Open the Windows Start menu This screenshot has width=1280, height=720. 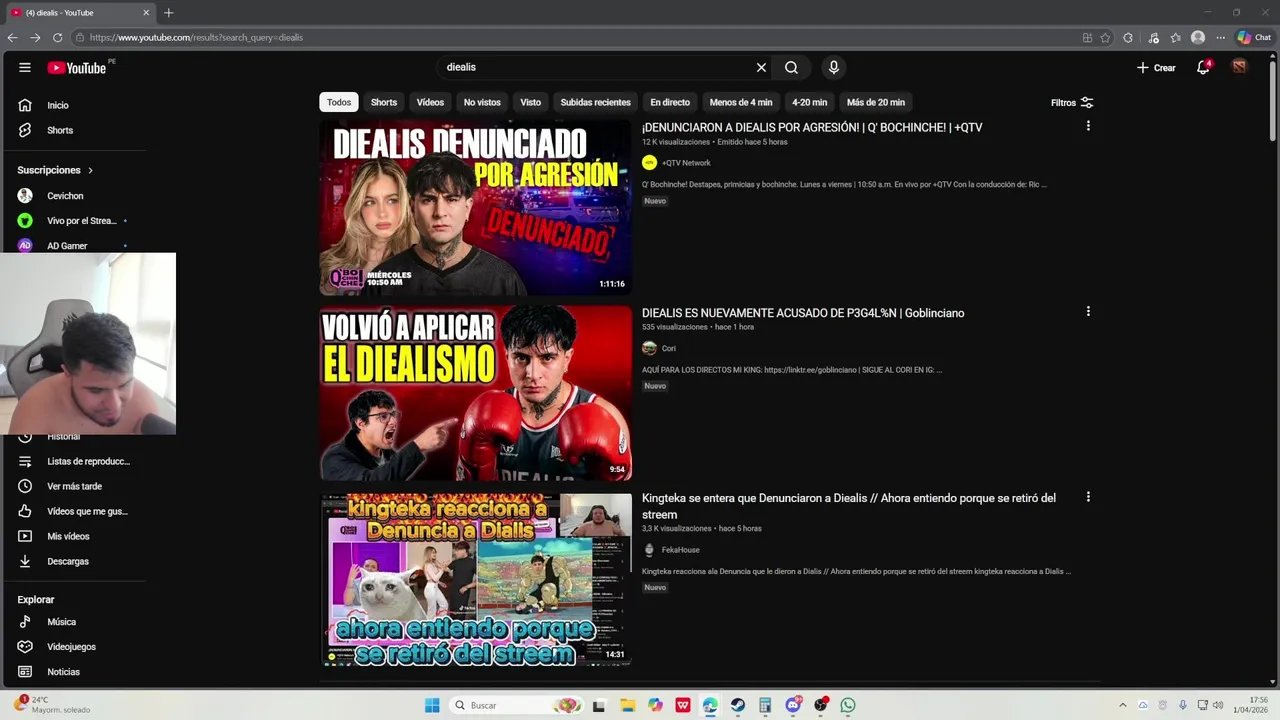(432, 705)
